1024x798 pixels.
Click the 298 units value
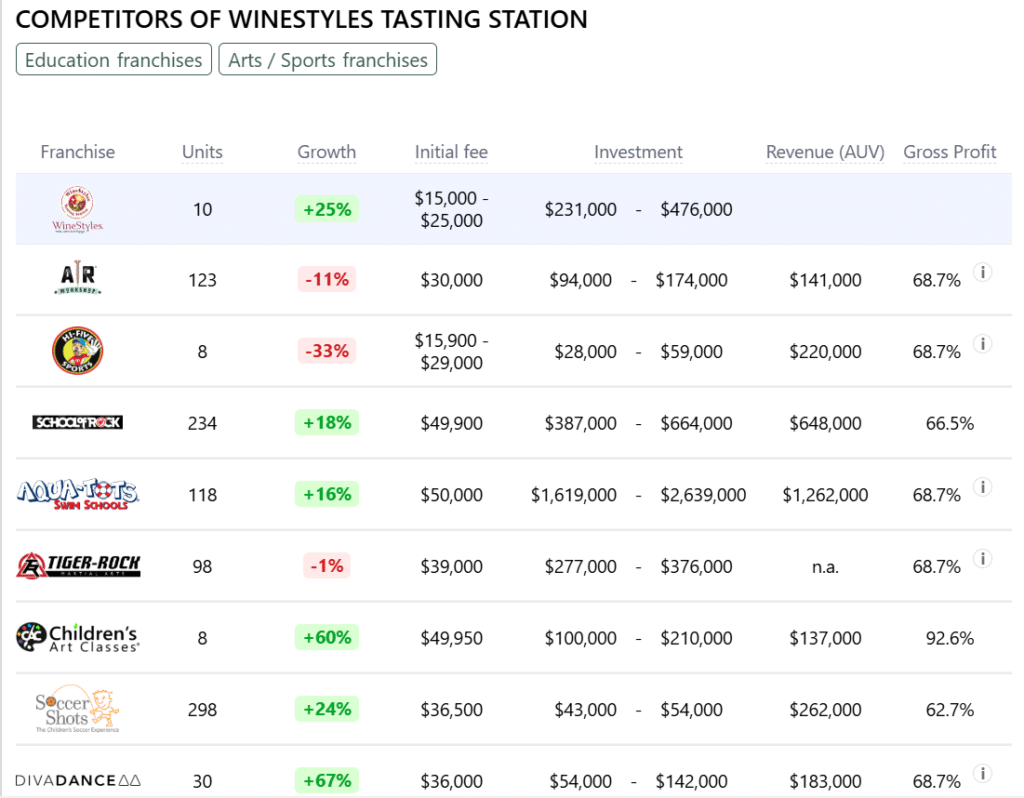[202, 710]
